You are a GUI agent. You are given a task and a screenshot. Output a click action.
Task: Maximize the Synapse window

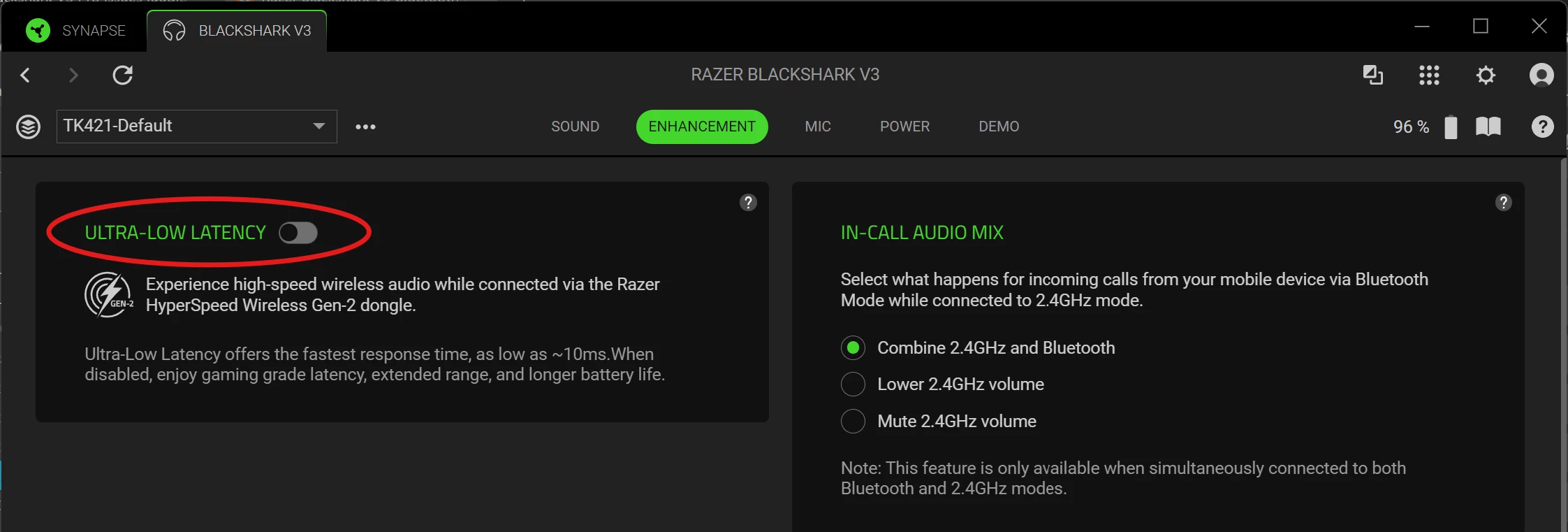coord(1481,27)
